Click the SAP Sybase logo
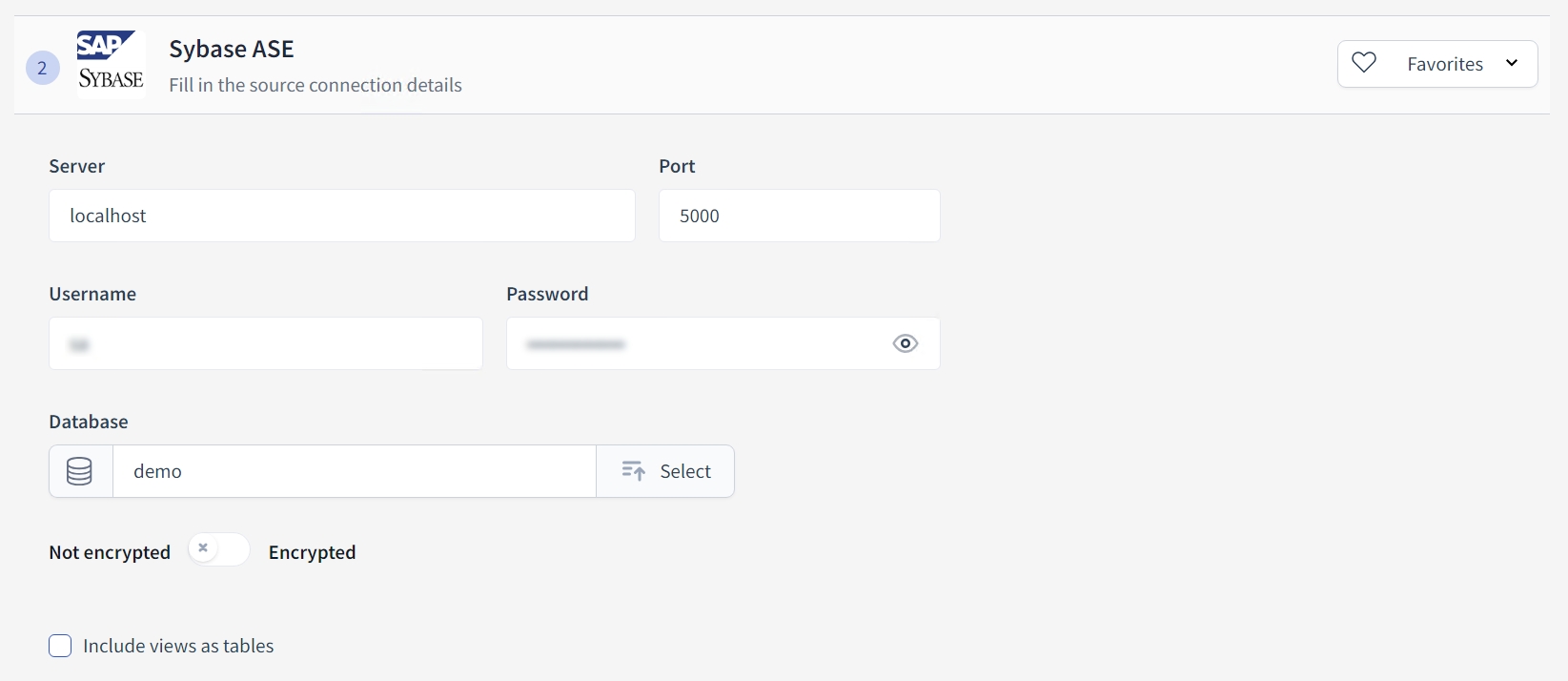The width and height of the screenshot is (1568, 681). (x=111, y=63)
